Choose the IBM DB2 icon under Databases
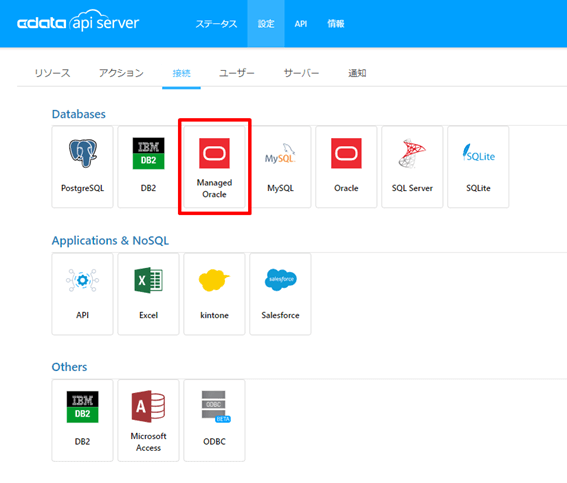Viewport: 567px width, 483px height. click(148, 153)
